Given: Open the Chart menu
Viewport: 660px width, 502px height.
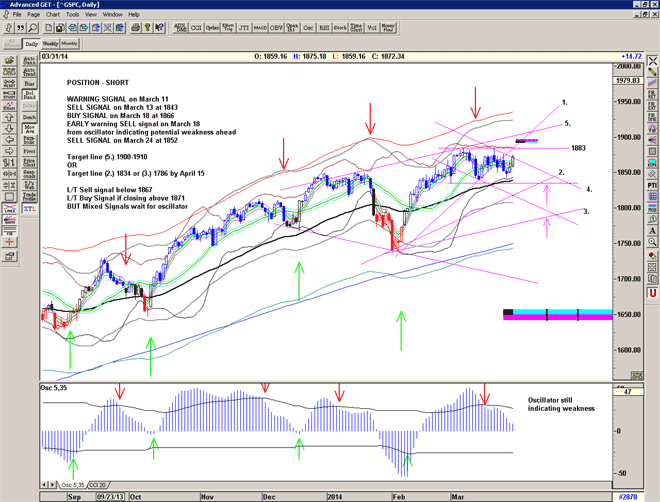Looking at the screenshot, I should click(x=54, y=15).
